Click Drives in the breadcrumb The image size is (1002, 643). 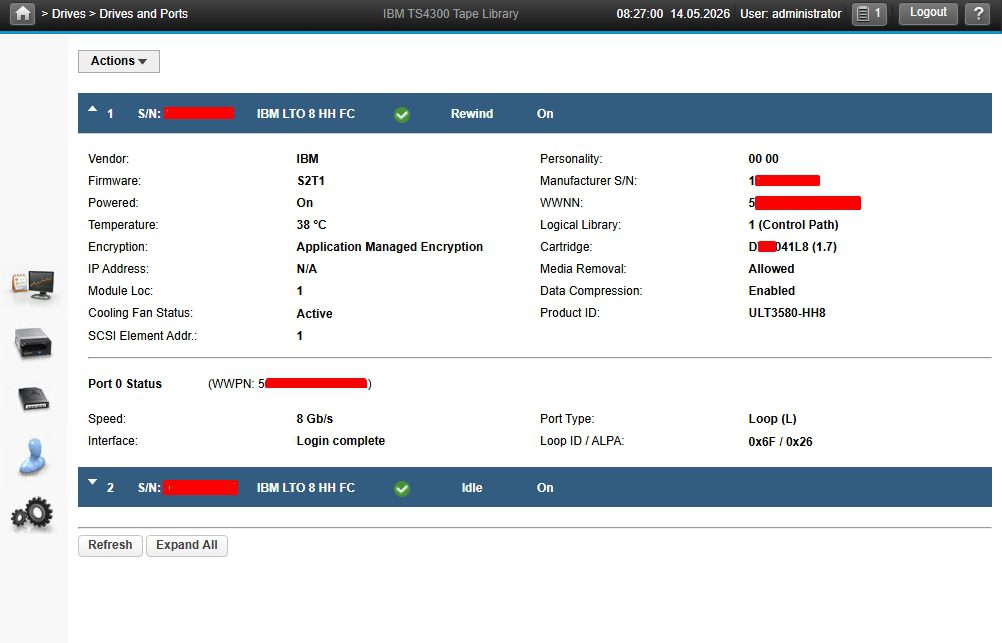[68, 13]
